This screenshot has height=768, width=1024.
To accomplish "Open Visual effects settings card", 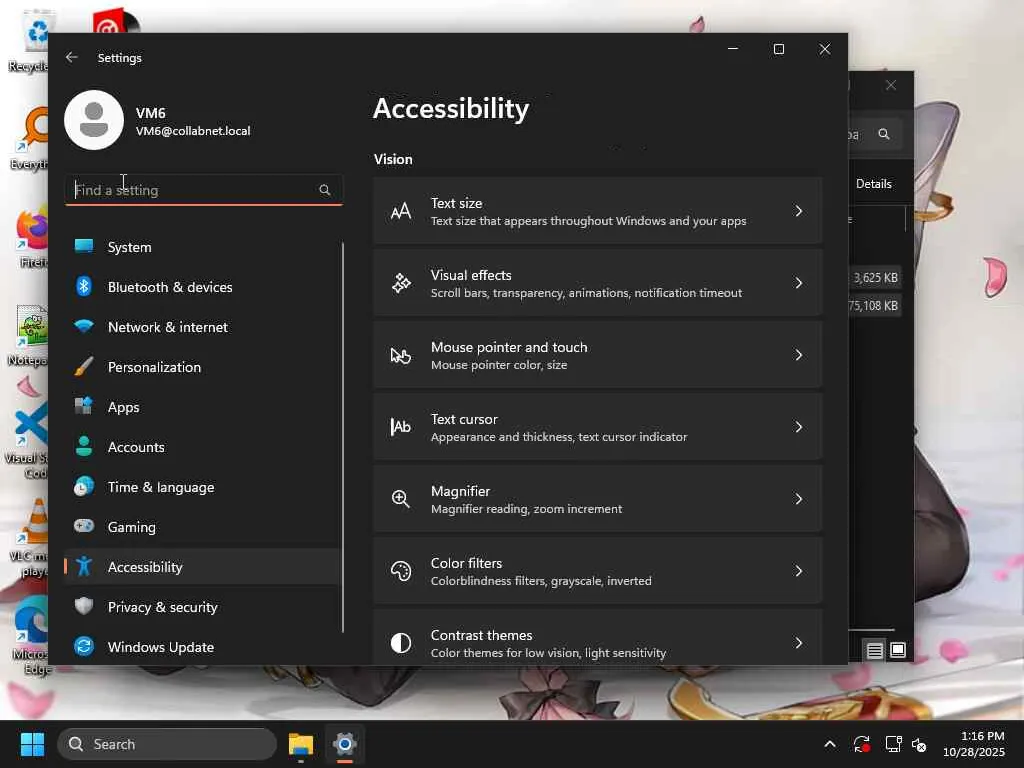I will click(598, 283).
